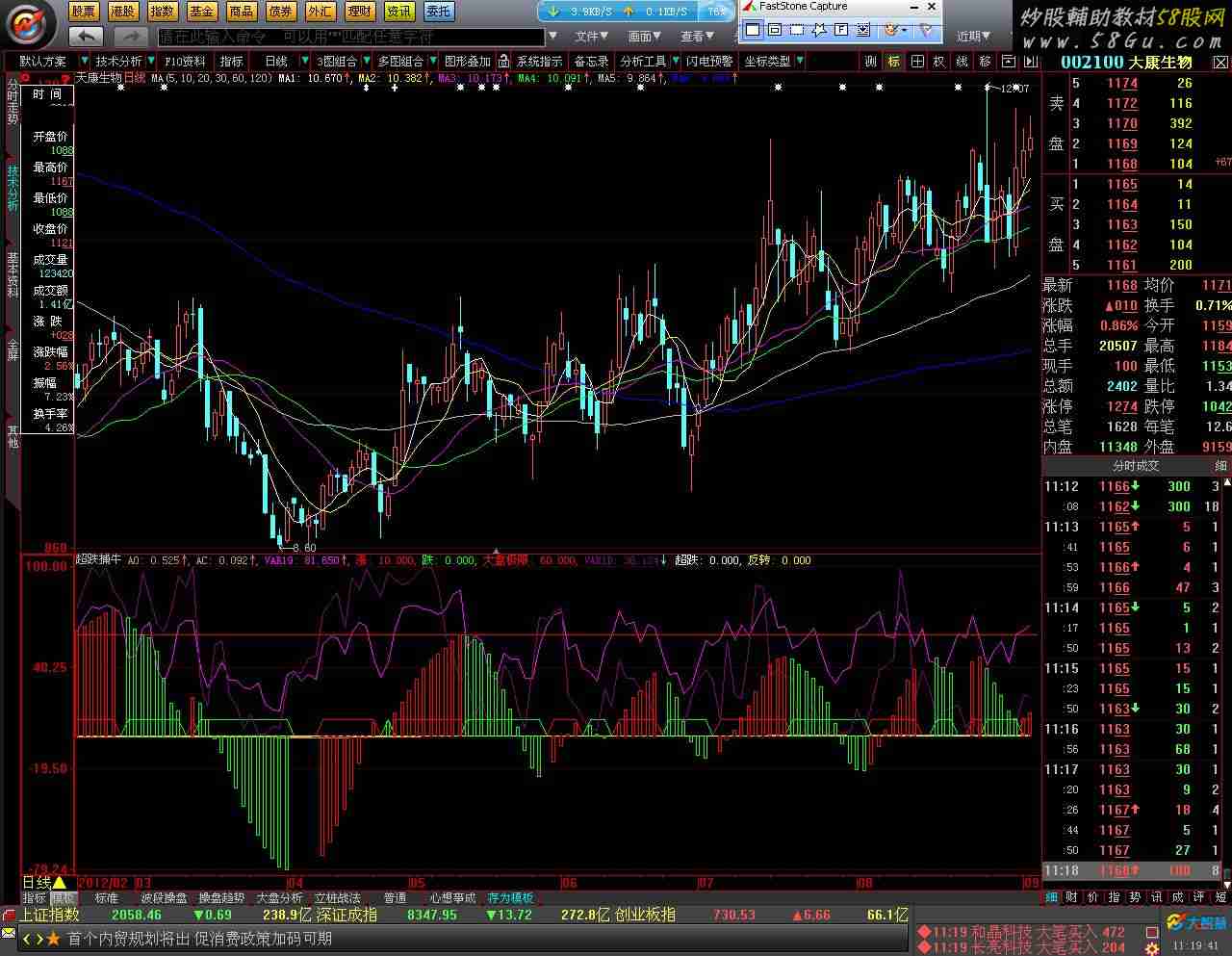Open the 近期 recent dropdown menu
Image resolution: width=1232 pixels, height=956 pixels.
974,37
